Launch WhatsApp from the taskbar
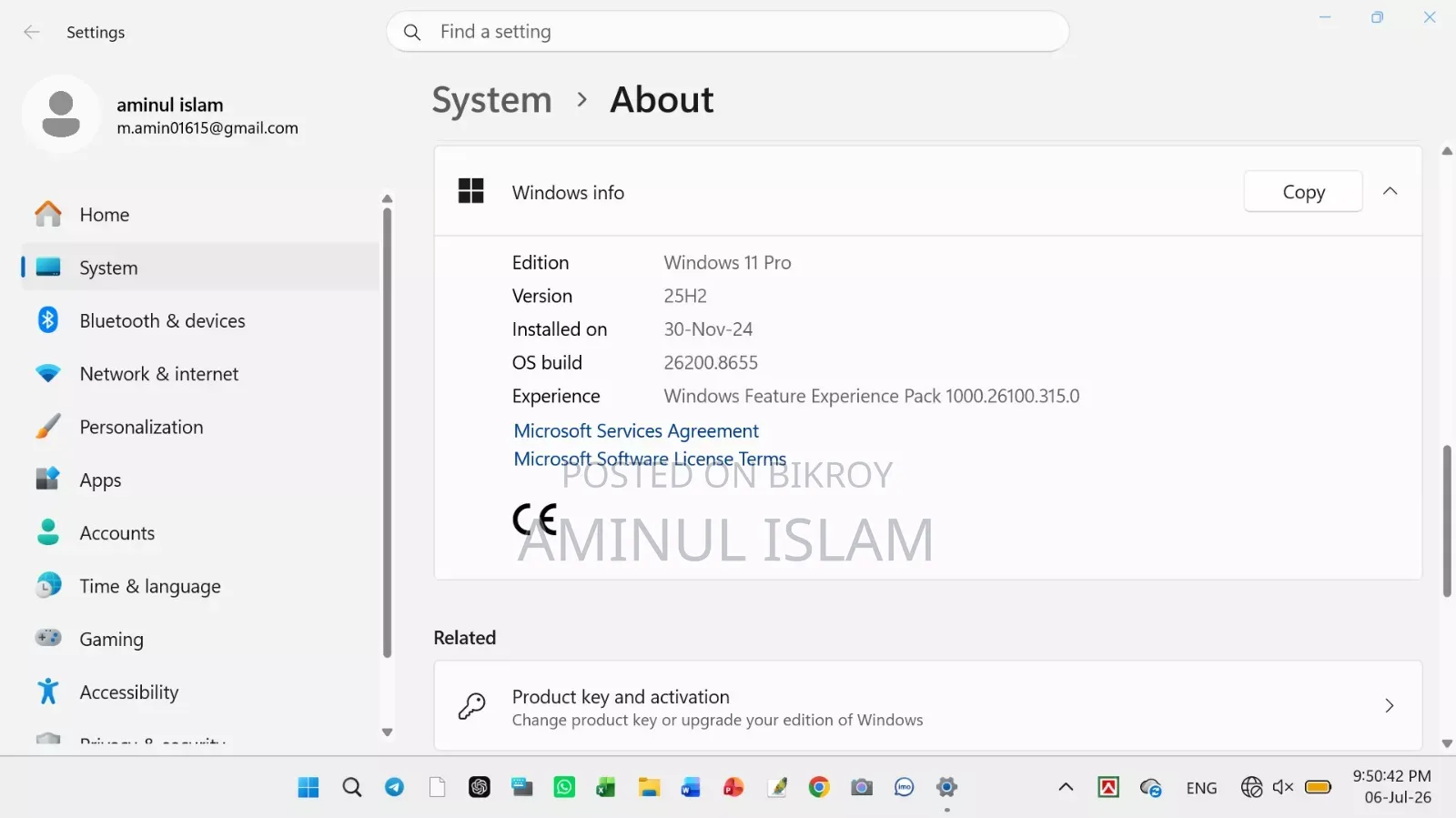The image size is (1456, 818). tap(564, 787)
